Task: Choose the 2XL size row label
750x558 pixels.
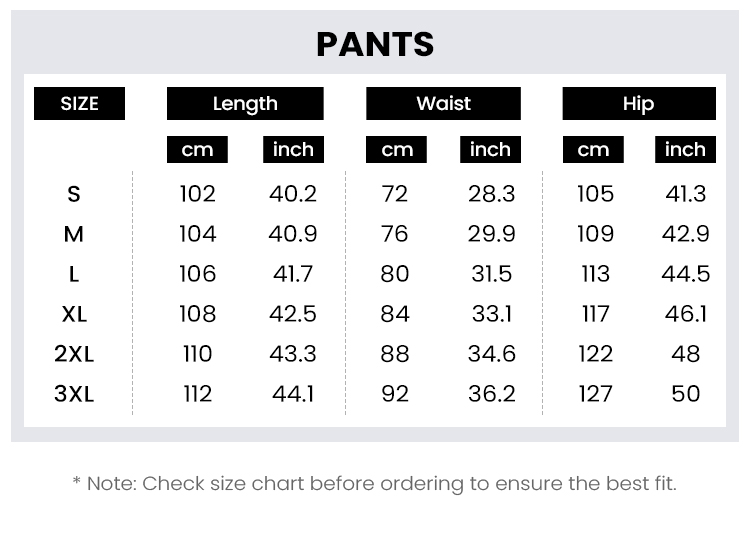Action: click(74, 354)
